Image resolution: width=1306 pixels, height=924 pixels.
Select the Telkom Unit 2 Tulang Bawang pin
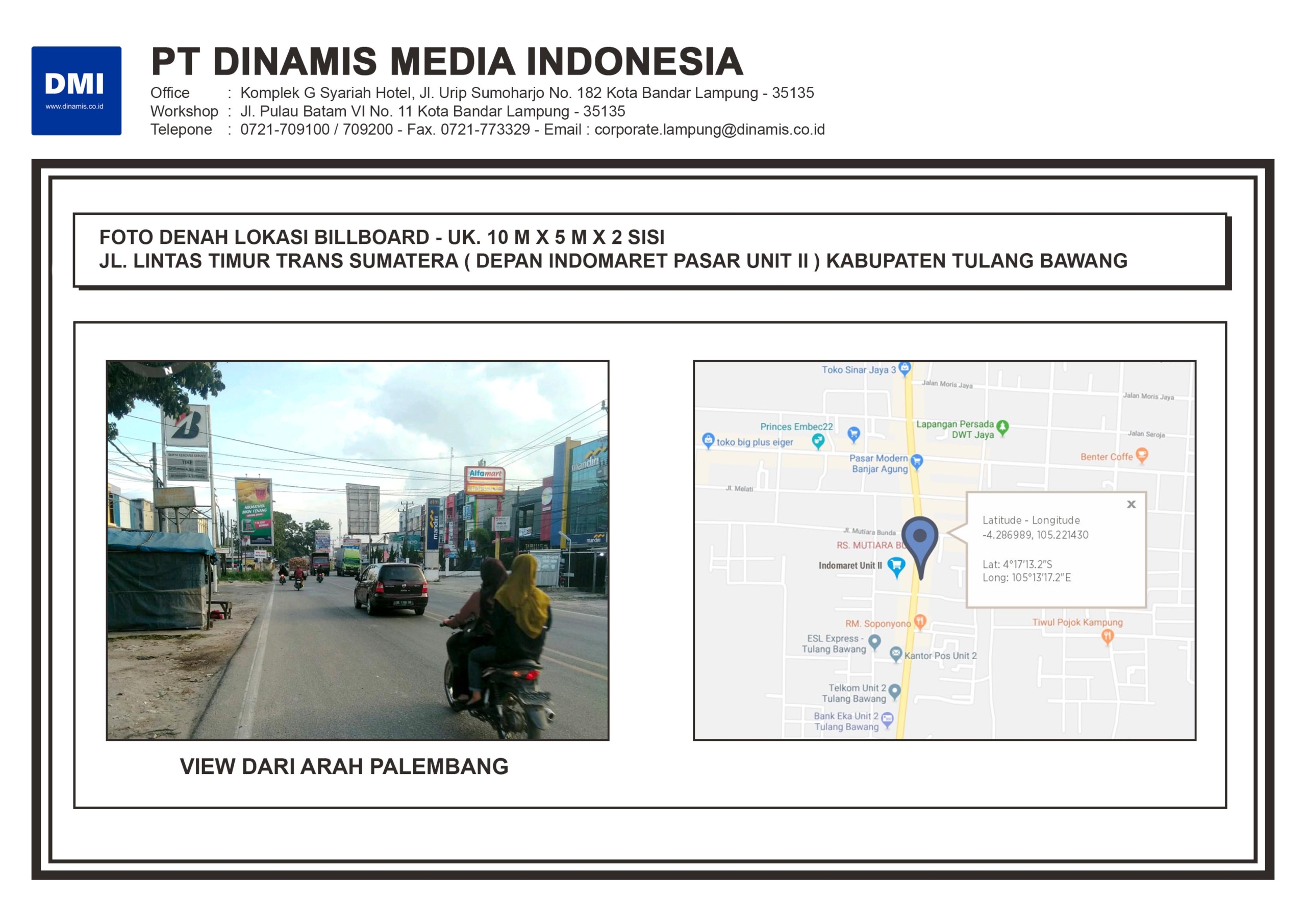click(894, 692)
